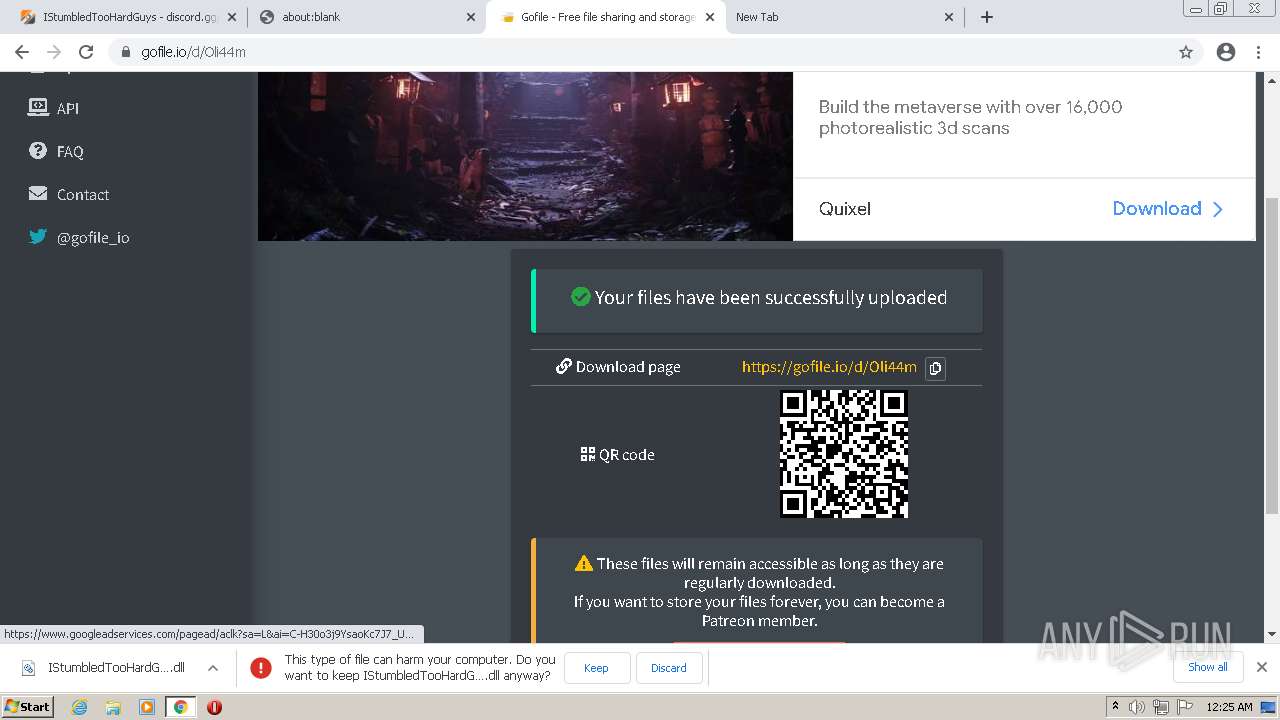Open Windows Media Player from taskbar

pos(147,707)
